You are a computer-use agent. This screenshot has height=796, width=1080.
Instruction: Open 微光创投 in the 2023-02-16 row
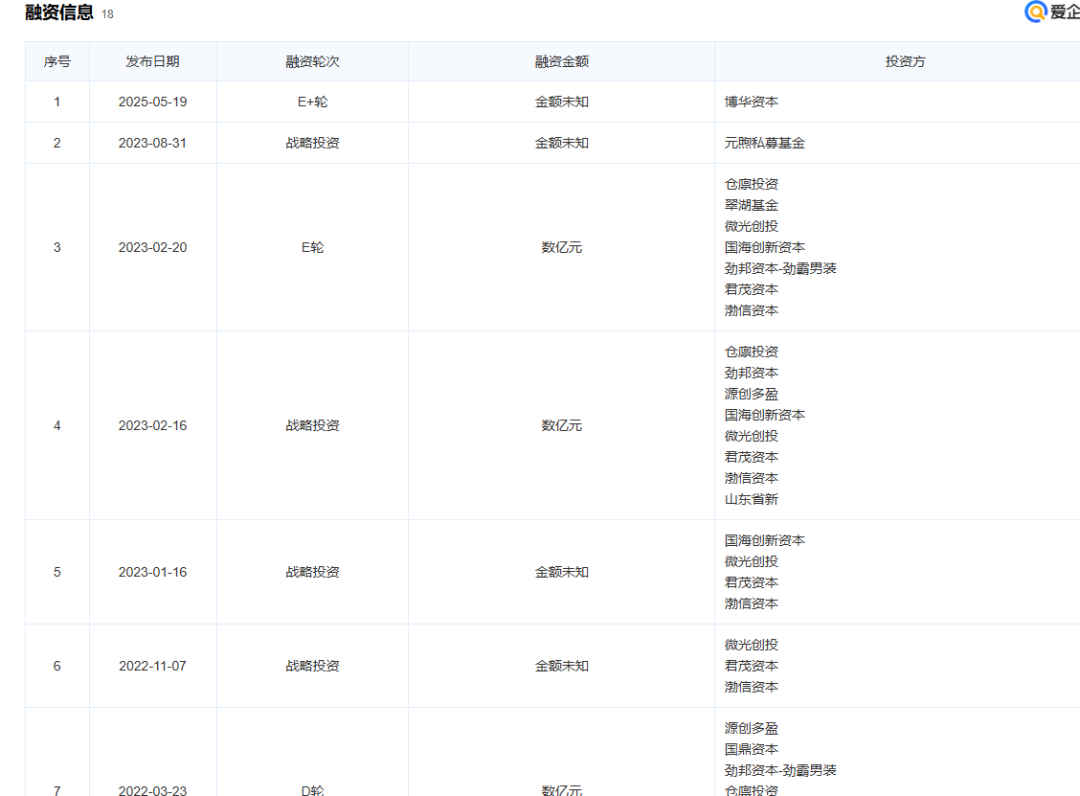[751, 436]
